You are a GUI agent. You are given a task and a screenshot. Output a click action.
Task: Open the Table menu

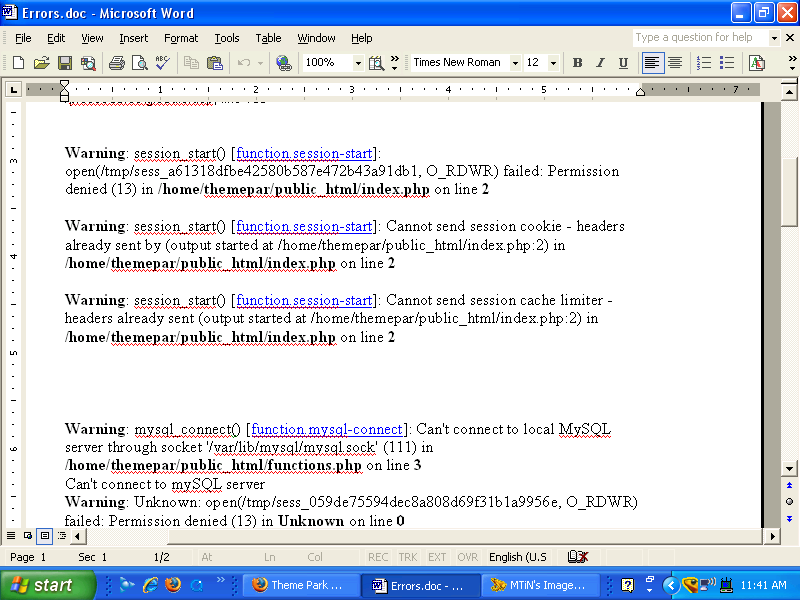pyautogui.click(x=268, y=38)
